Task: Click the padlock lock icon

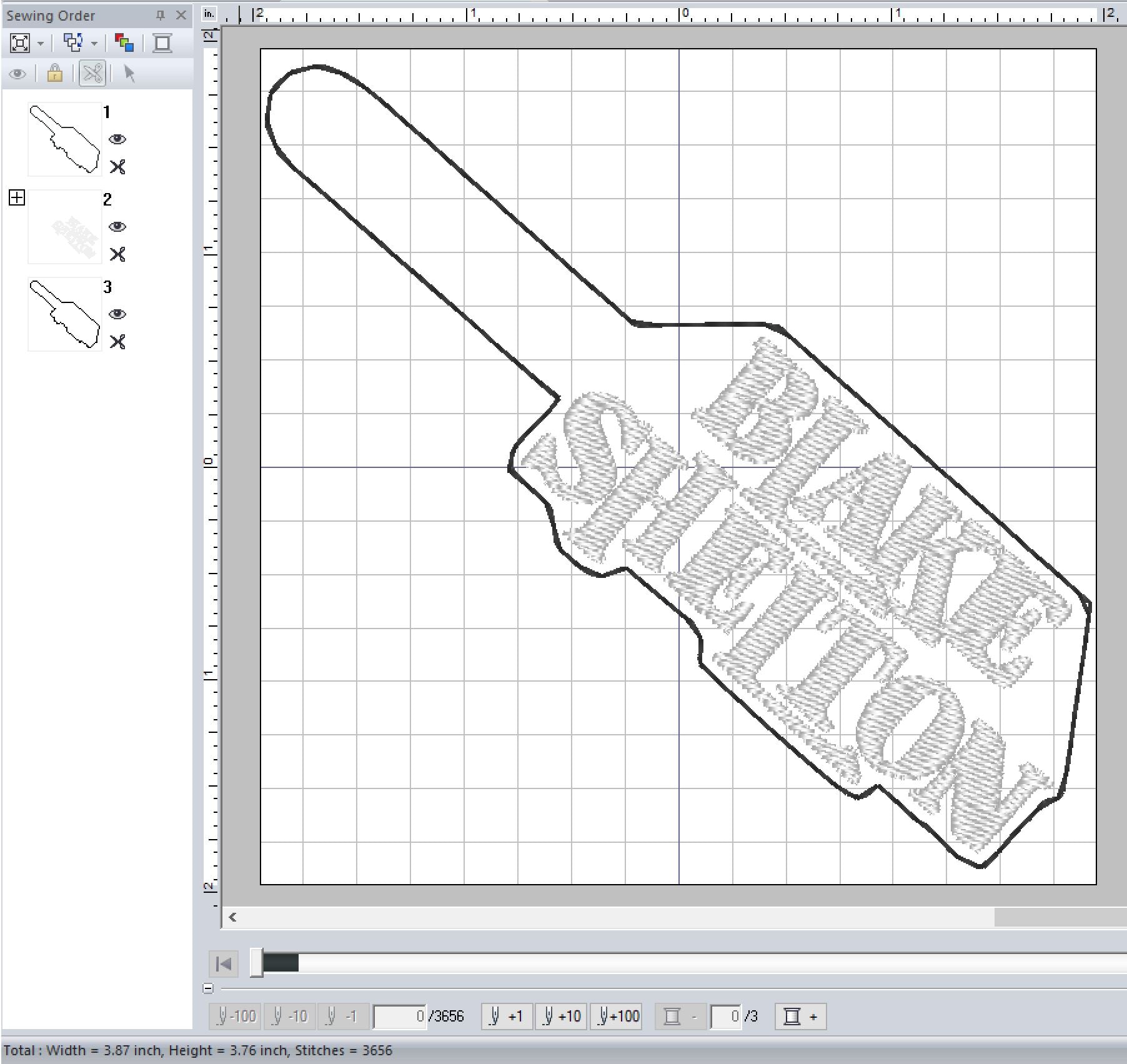Action: click(55, 74)
